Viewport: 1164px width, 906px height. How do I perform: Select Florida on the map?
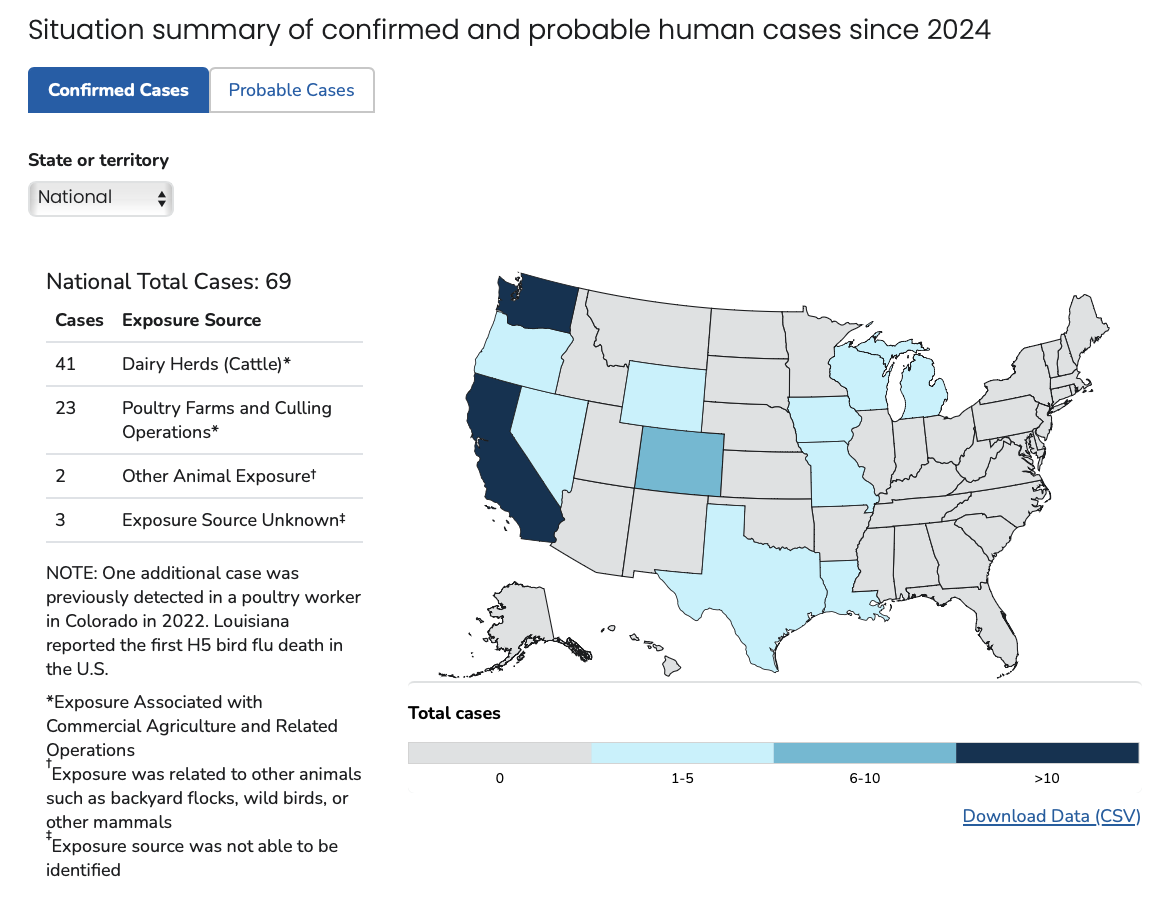coord(991,628)
